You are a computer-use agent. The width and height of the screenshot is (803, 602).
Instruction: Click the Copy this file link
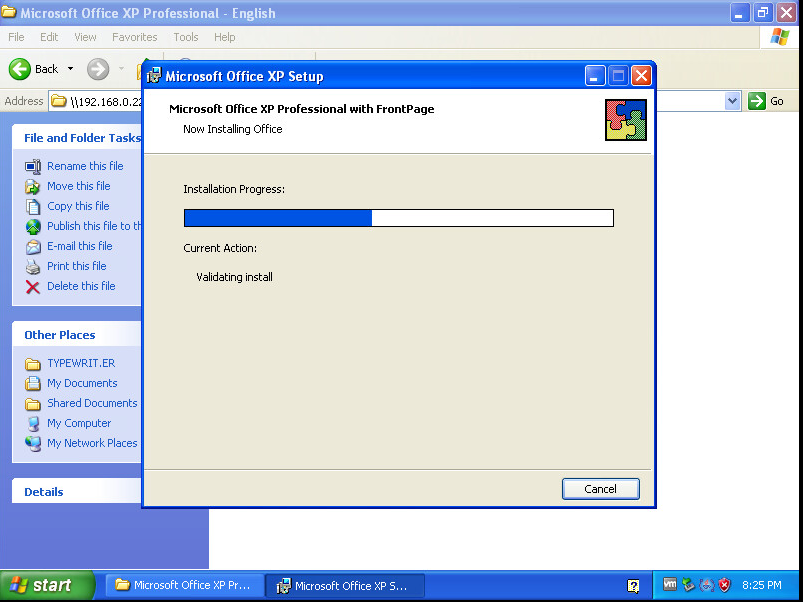coord(78,206)
